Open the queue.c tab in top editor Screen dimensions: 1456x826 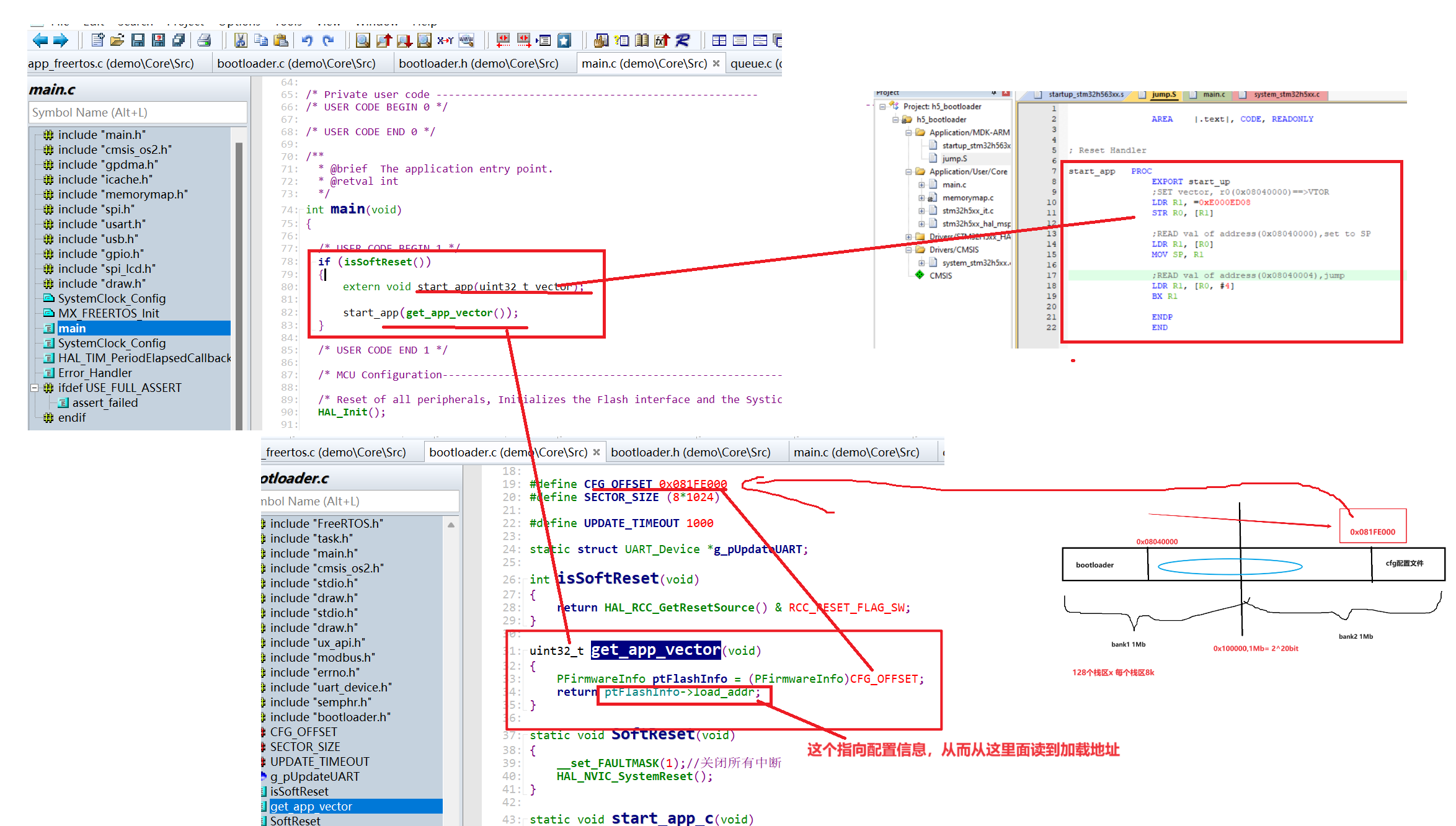(x=755, y=63)
